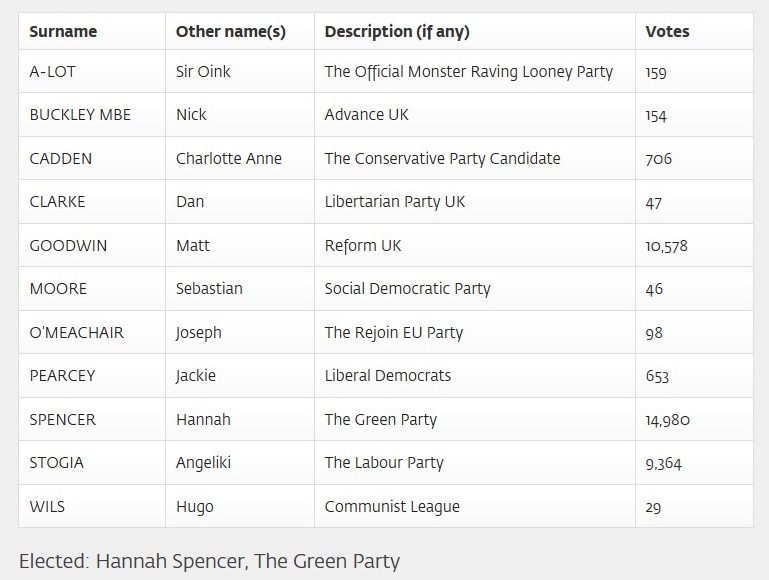Click the Other name(s) column header

(x=230, y=31)
